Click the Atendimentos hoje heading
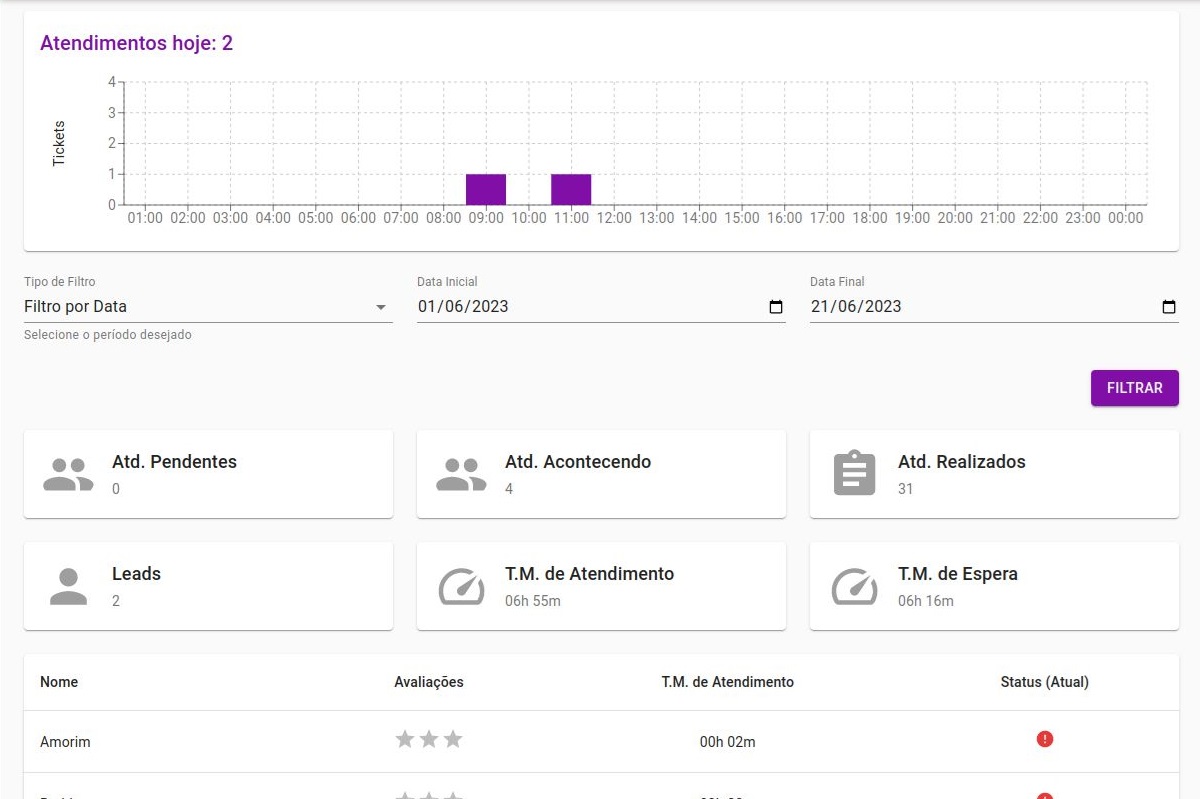The image size is (1200, 799). [x=136, y=43]
